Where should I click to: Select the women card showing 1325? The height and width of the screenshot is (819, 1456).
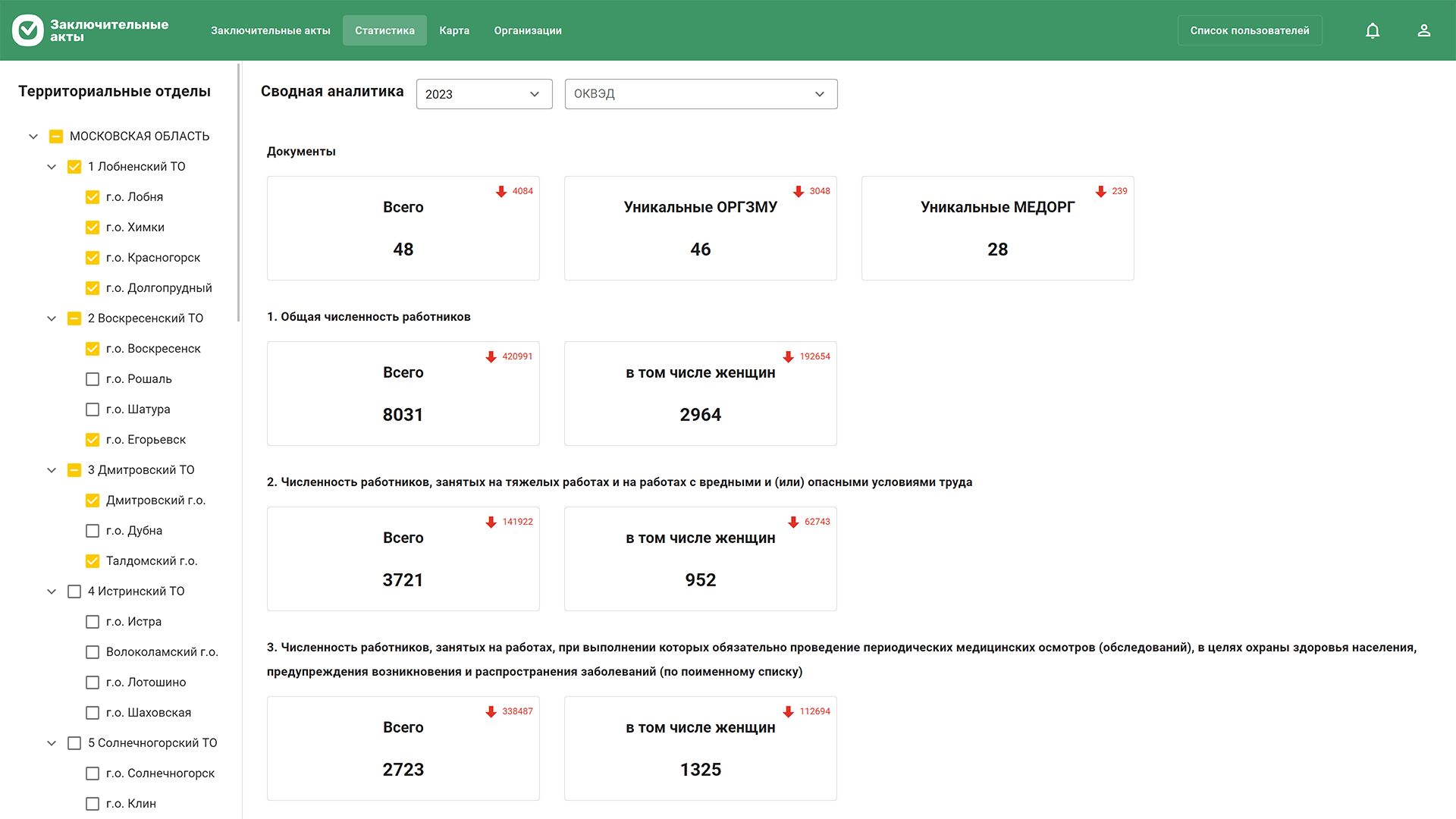[x=701, y=748]
